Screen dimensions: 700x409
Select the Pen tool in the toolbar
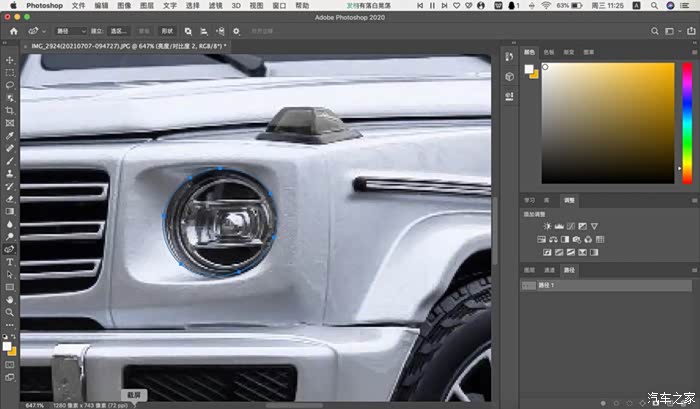pos(10,249)
